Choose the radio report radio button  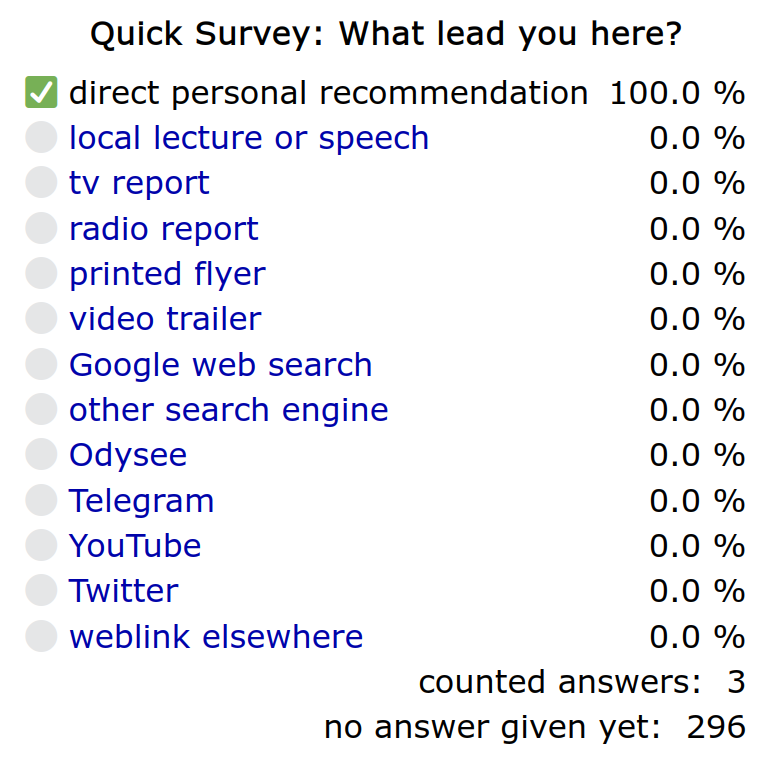pos(41,229)
